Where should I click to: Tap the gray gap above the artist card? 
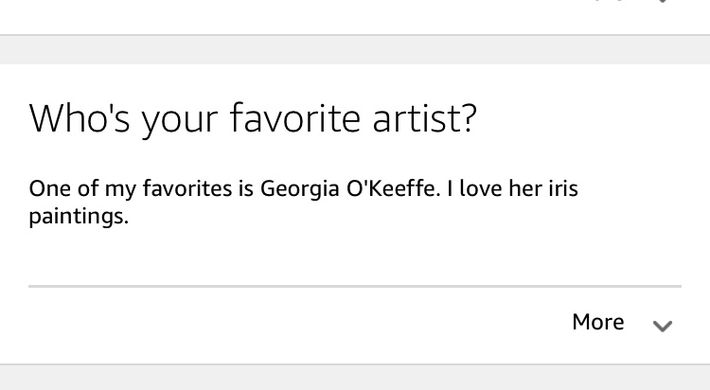pos(355,49)
